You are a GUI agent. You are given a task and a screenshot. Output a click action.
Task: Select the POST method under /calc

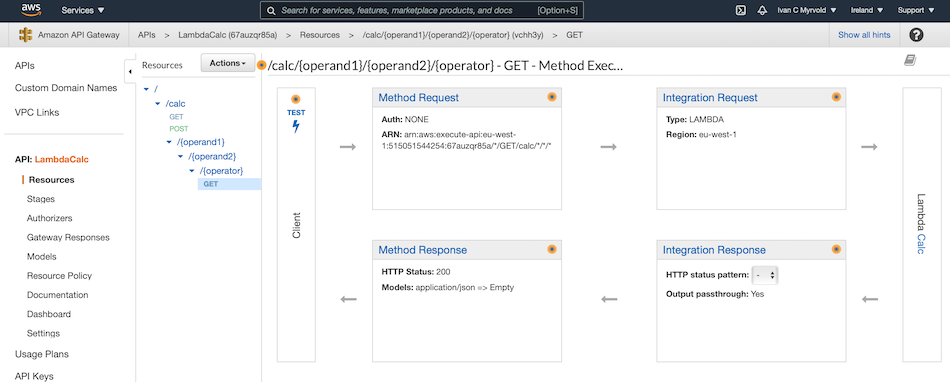pos(179,129)
